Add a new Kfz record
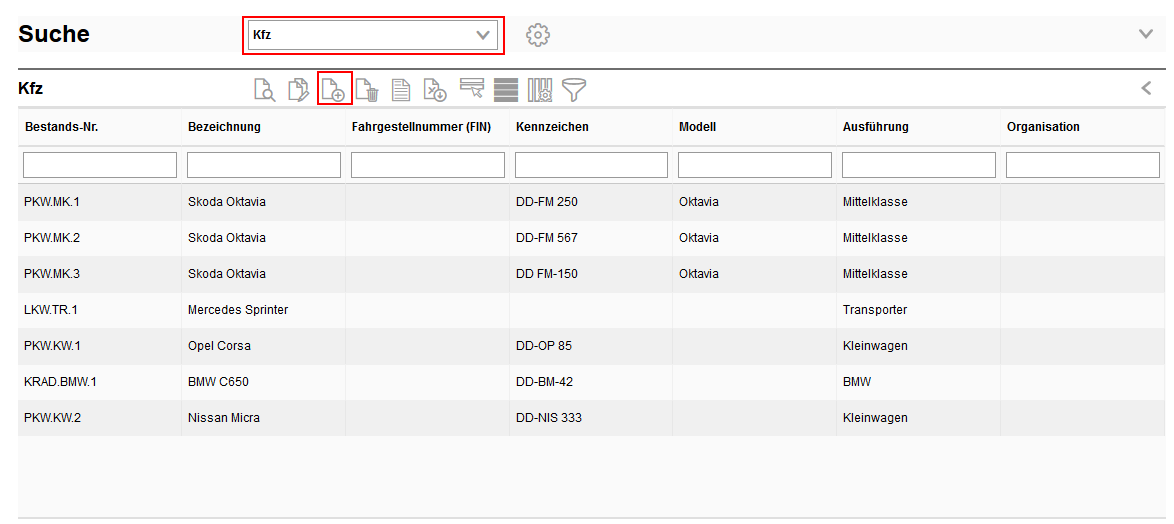The width and height of the screenshot is (1174, 524). tap(334, 90)
